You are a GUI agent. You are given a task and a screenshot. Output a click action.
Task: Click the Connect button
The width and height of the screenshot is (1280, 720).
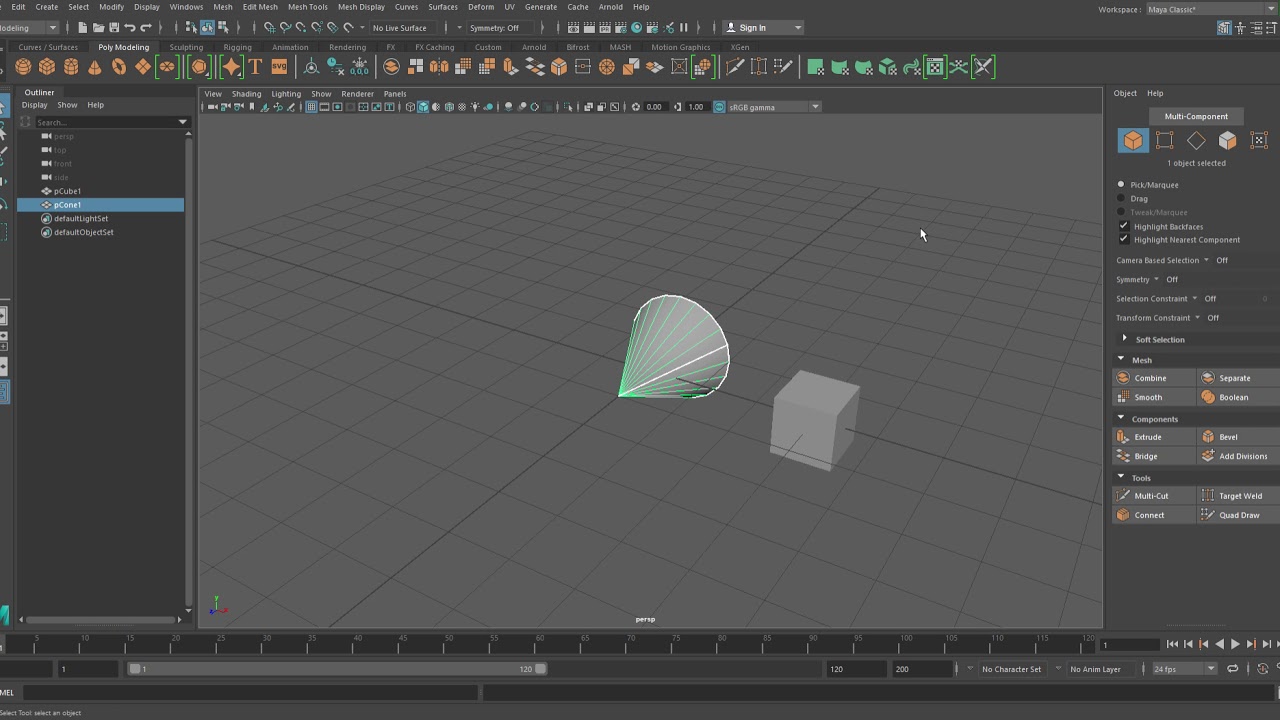[1154, 515]
